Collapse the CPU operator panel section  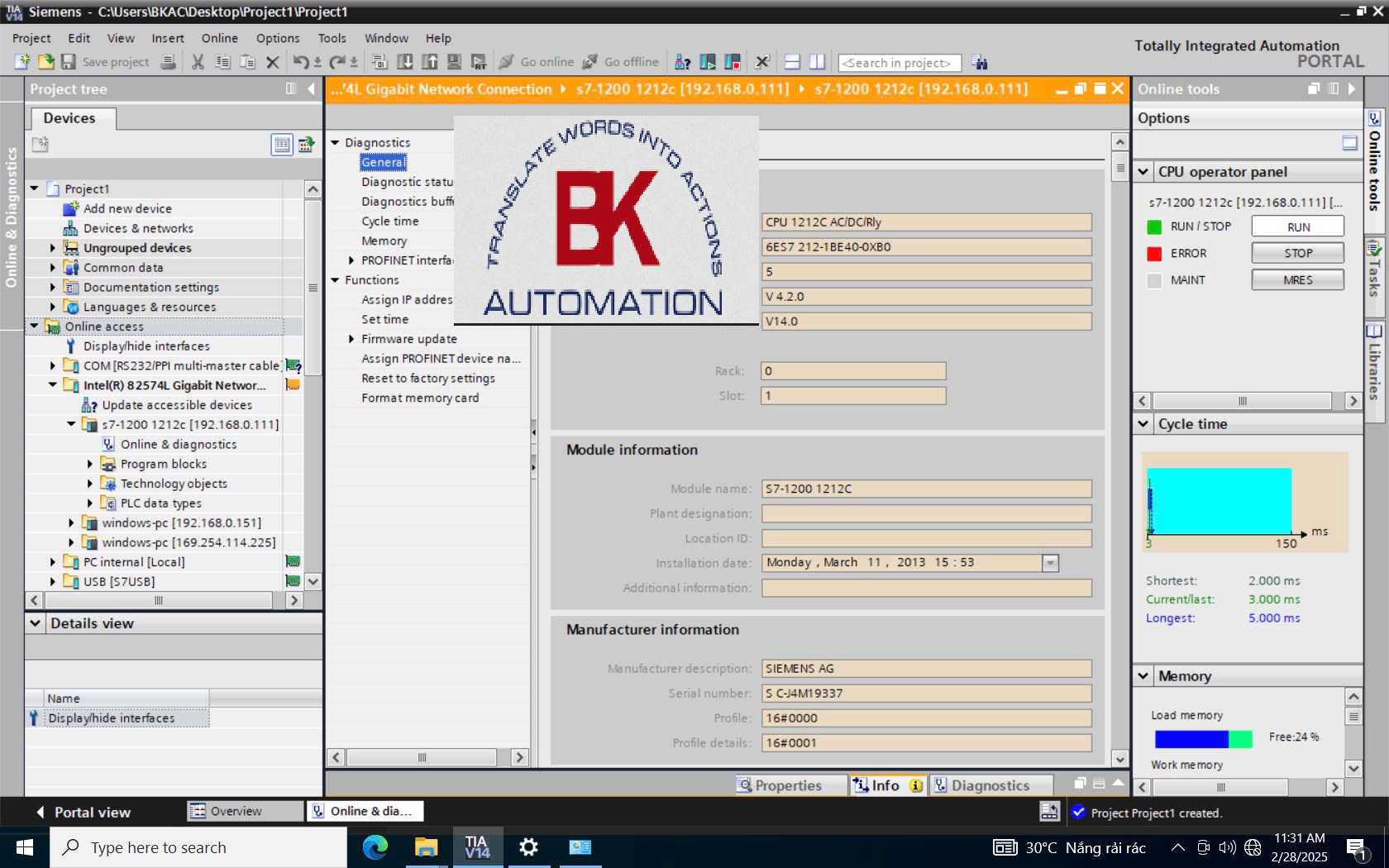1143,172
